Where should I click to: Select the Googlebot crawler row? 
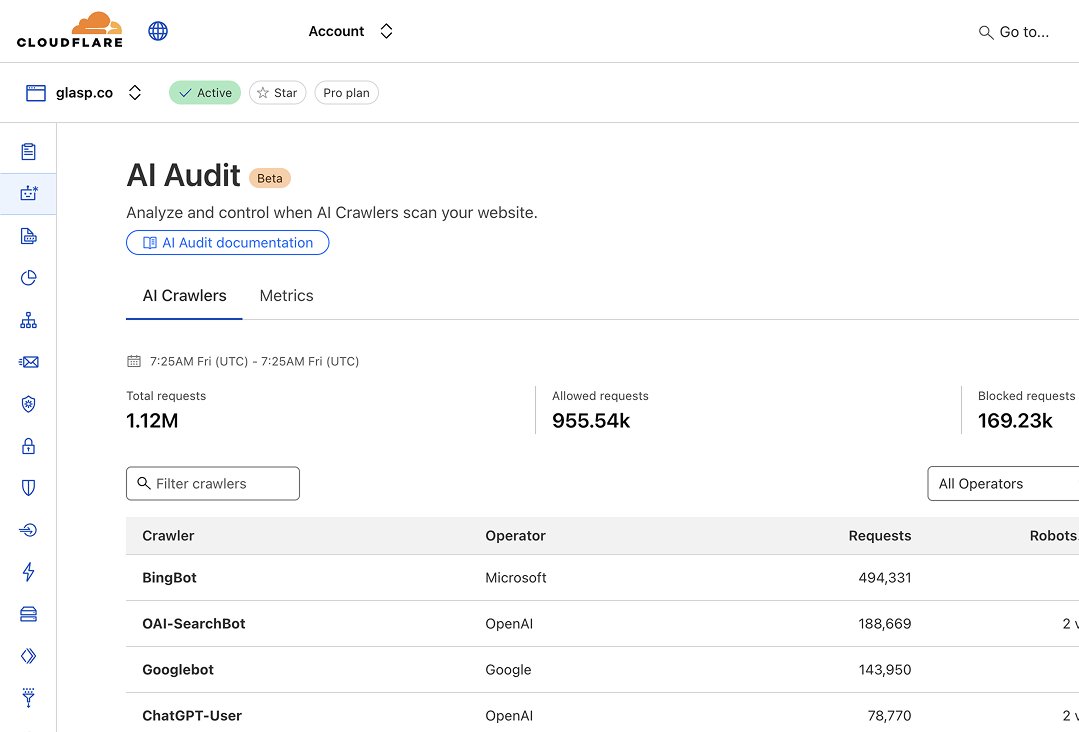click(602, 670)
